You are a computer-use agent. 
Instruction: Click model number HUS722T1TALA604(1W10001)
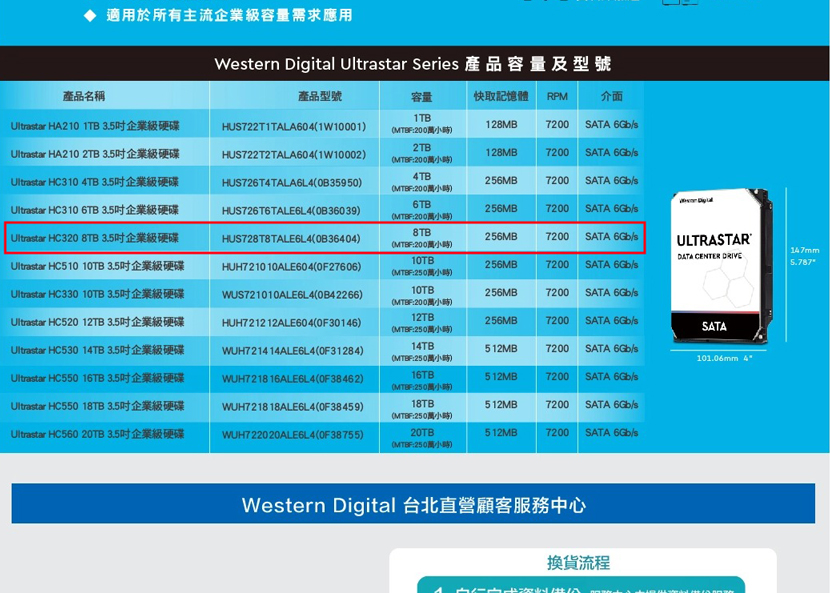pos(294,127)
